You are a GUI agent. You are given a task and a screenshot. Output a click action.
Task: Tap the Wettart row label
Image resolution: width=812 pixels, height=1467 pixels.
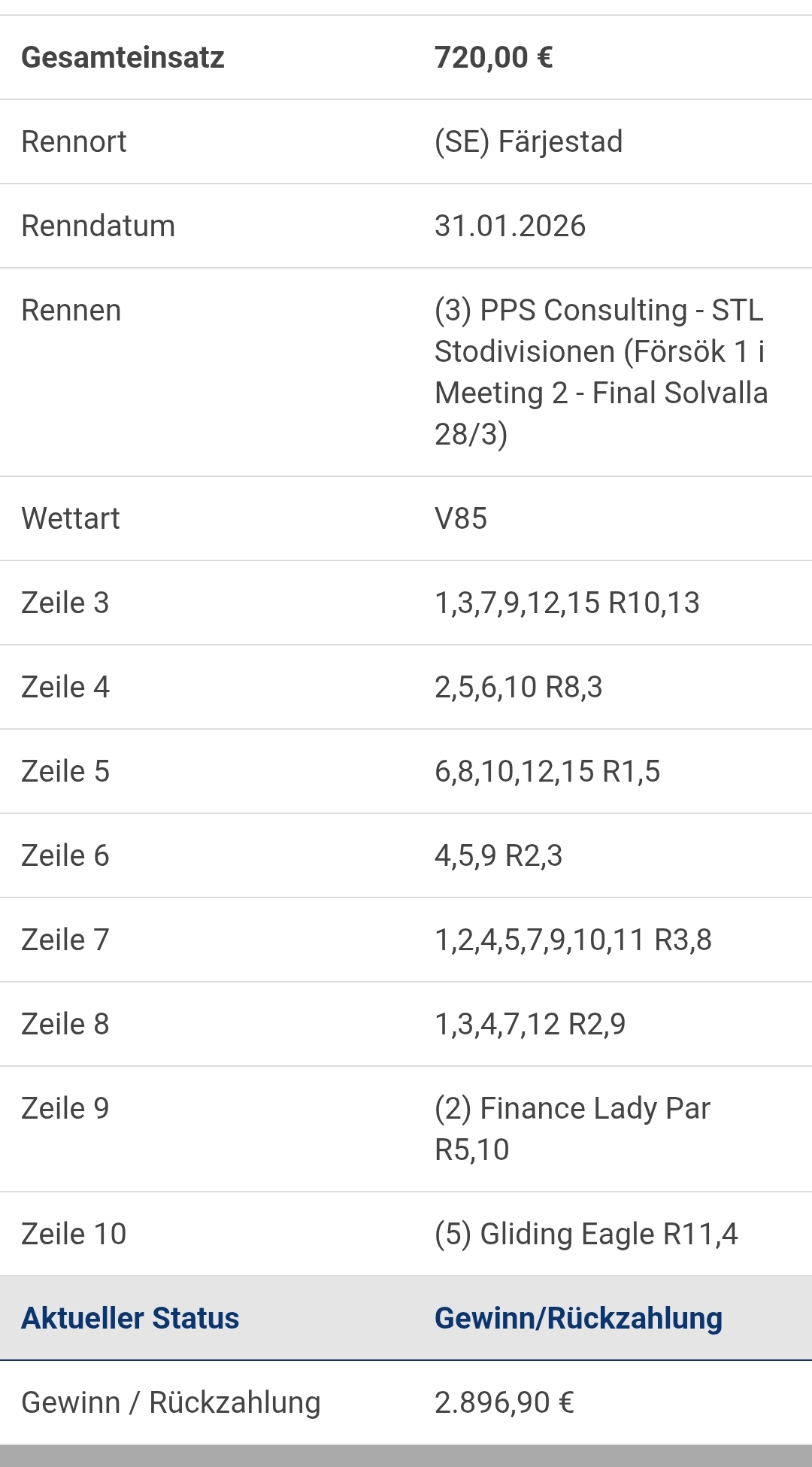71,519
